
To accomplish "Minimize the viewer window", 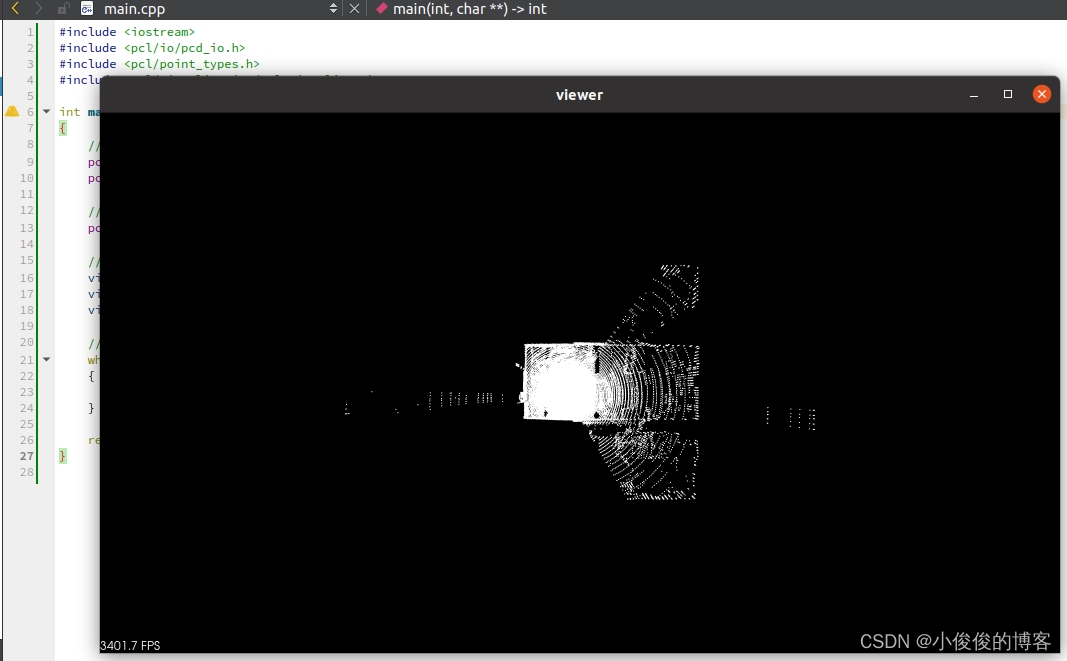I will [973, 94].
